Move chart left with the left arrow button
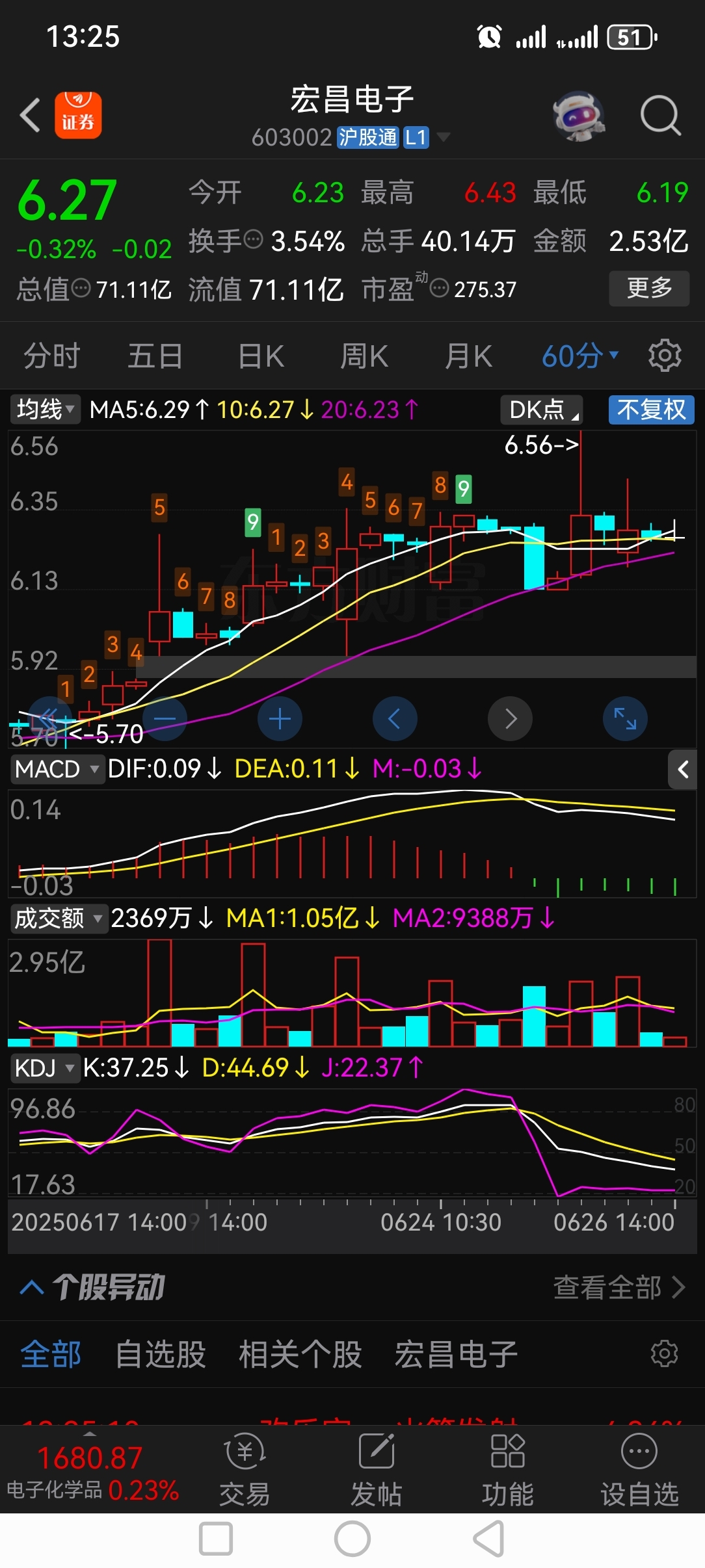Image resolution: width=705 pixels, height=1568 pixels. 395,719
